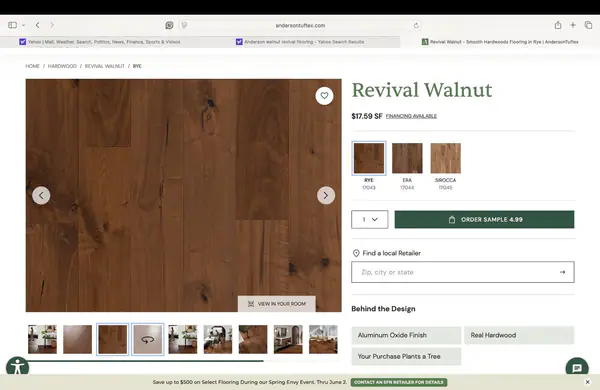Click ORDER SAMPLE 4.99 button
Image resolution: width=600 pixels, height=390 pixels.
(x=484, y=220)
